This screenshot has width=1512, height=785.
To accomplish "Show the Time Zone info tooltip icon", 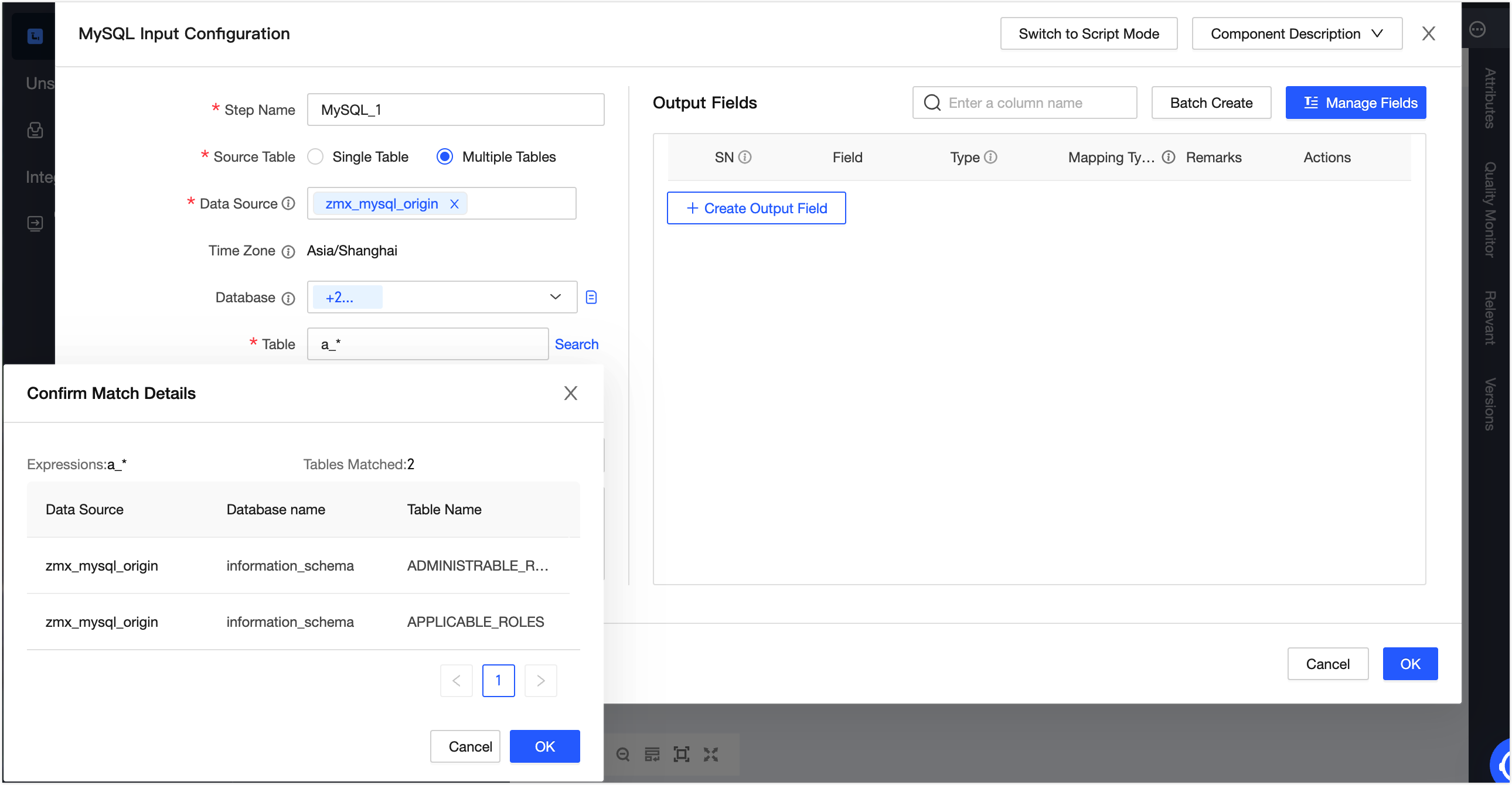I will coord(288,252).
